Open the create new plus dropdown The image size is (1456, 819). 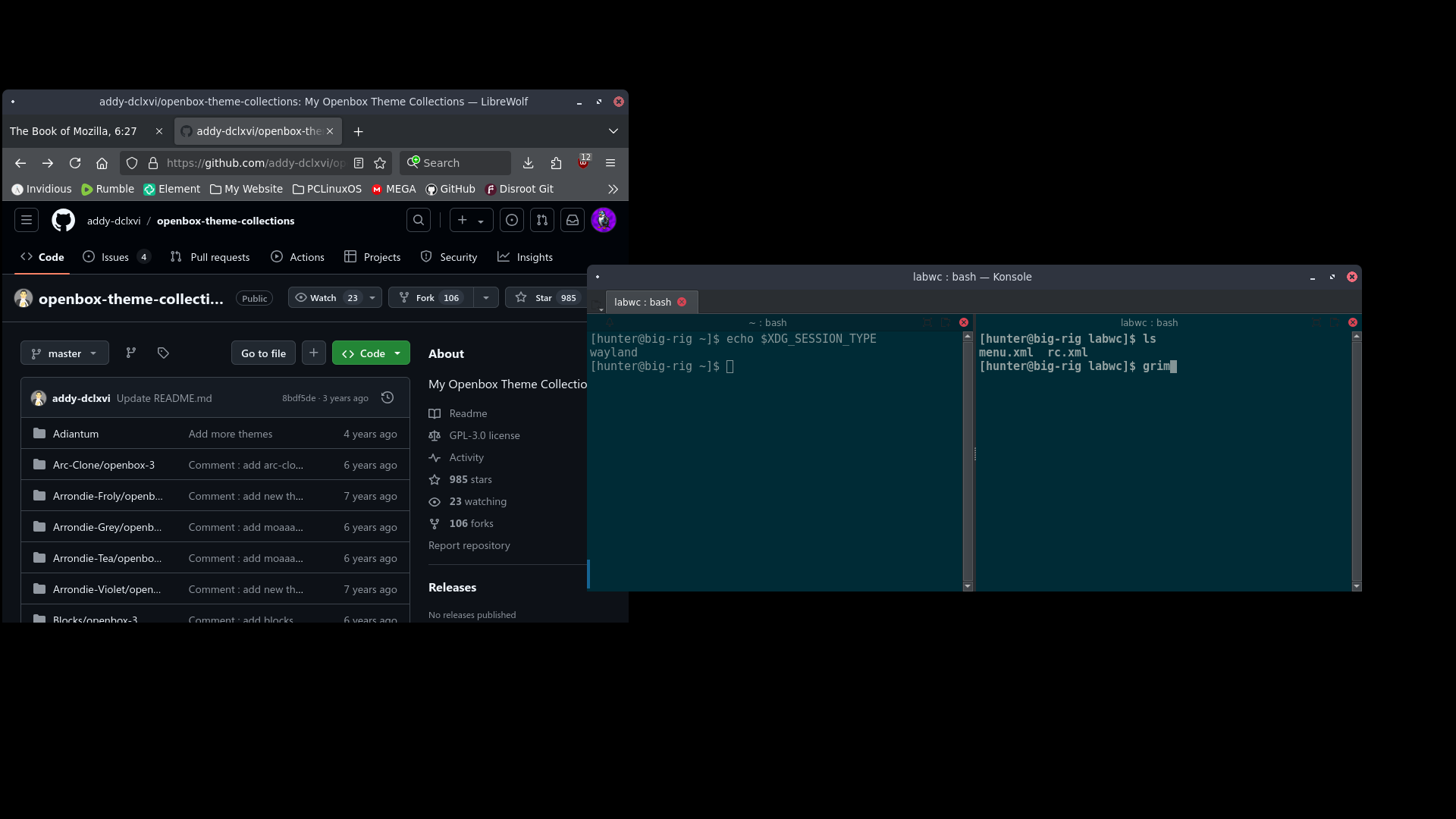(x=471, y=220)
